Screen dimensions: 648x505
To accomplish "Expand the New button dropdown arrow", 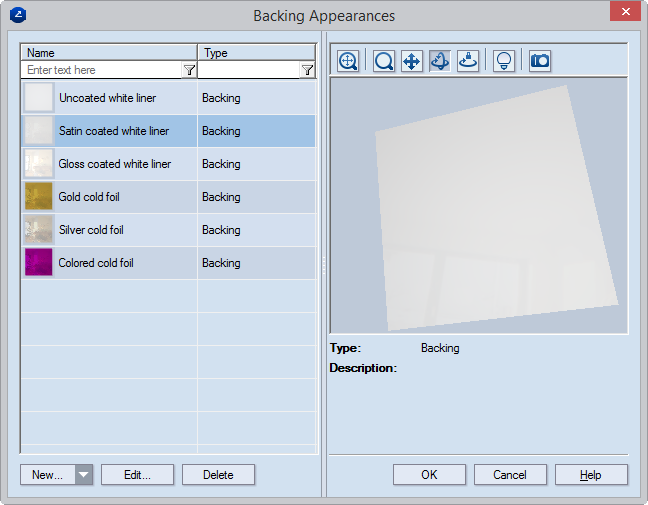I will point(84,475).
